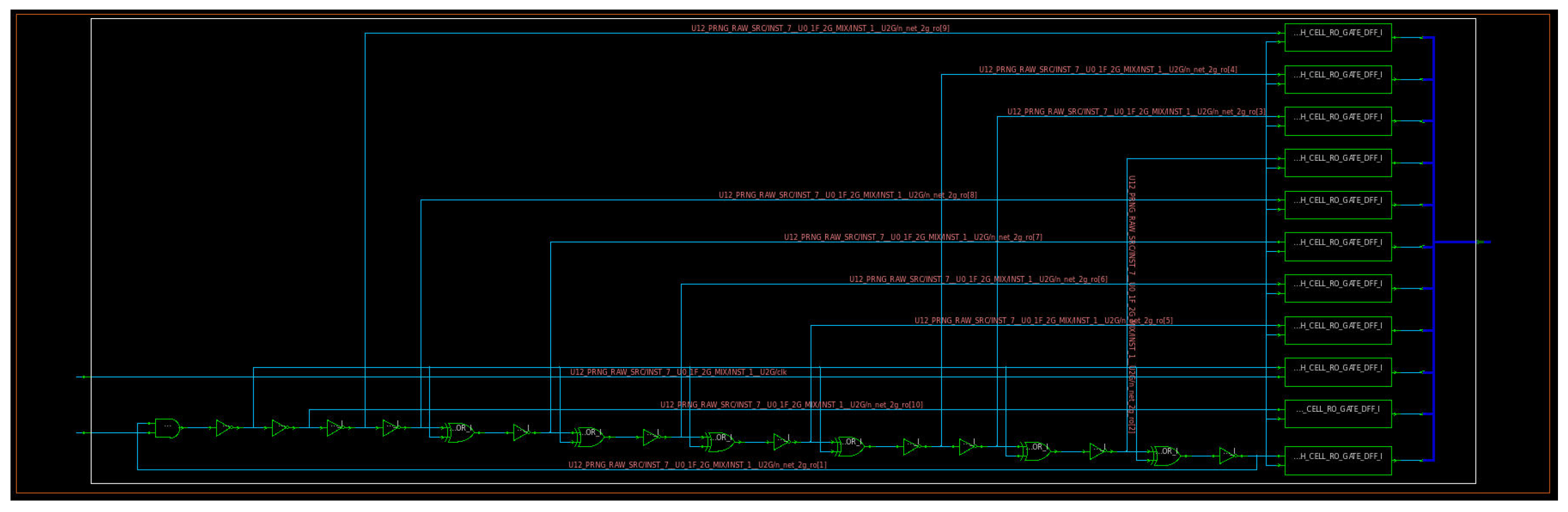This screenshot has width=1568, height=512.
Task: Select net label ending 'n_net_2g_ro[3]'
Action: pyautogui.click(x=1136, y=111)
